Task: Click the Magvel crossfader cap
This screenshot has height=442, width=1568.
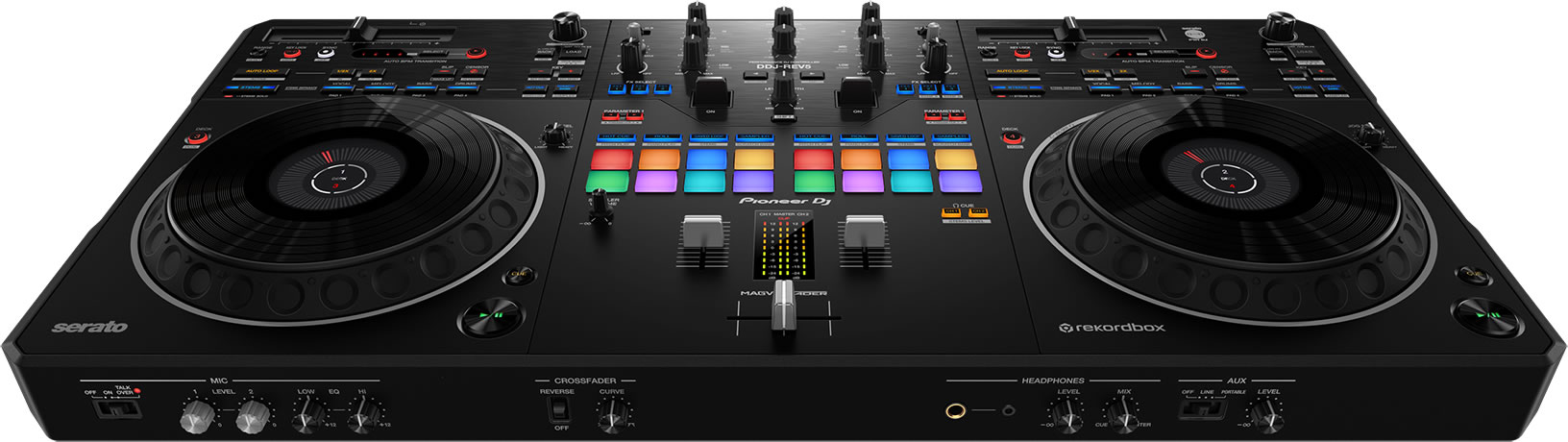Action: tap(785, 307)
